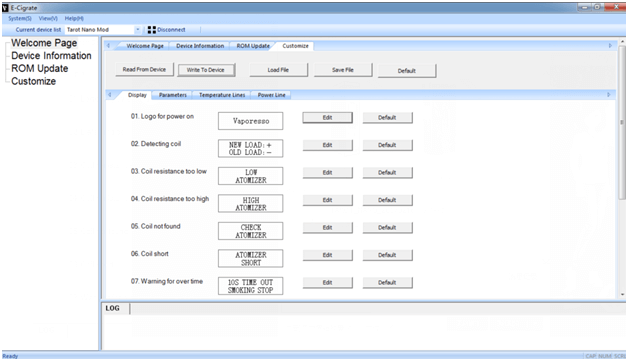Edit the Coil not found message

(328, 228)
